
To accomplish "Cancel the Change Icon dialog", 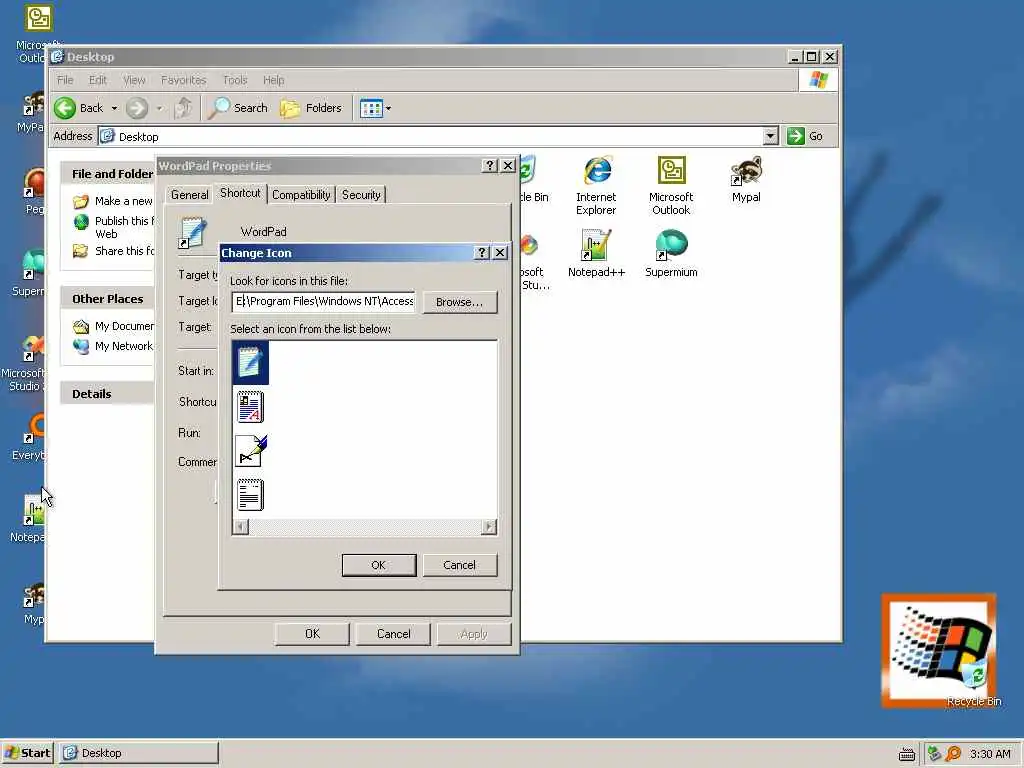I will [460, 565].
